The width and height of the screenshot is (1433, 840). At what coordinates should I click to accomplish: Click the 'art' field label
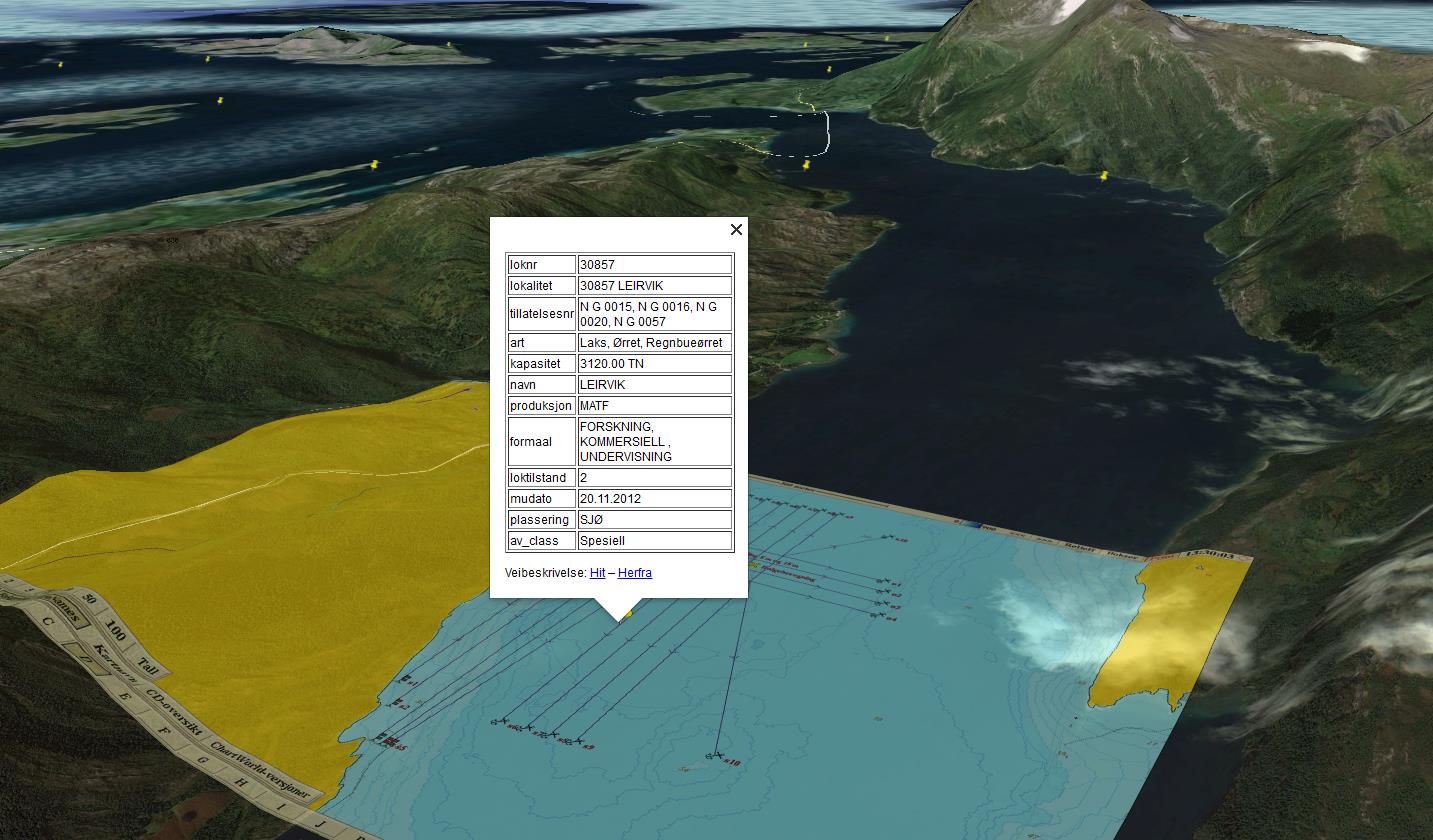click(x=541, y=343)
